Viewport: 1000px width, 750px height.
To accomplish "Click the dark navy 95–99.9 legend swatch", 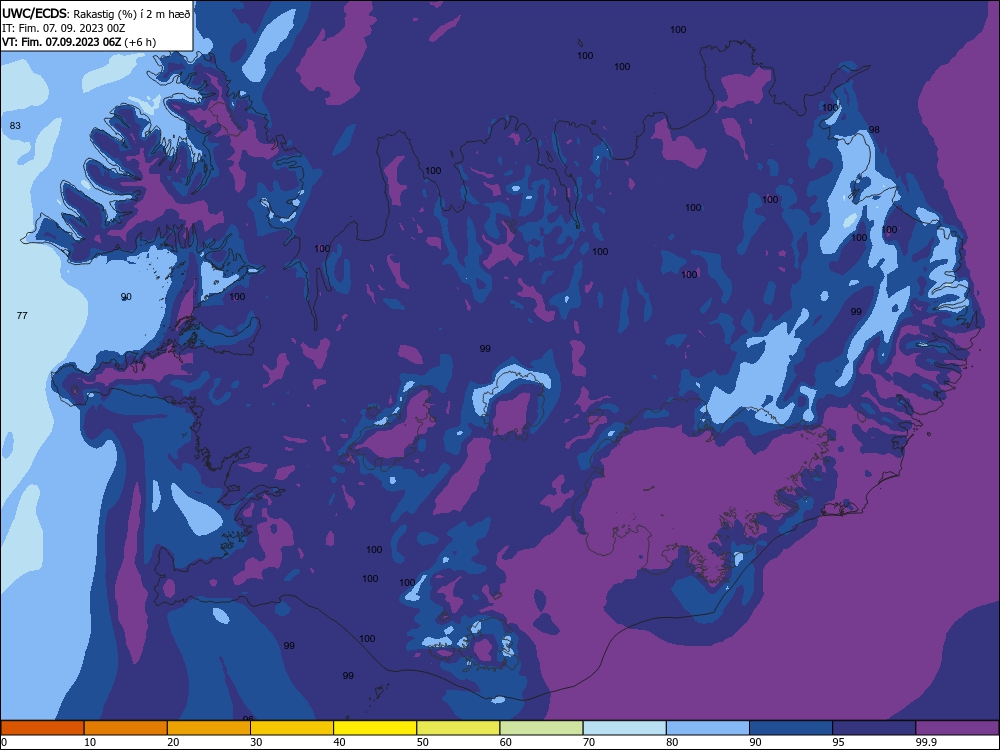I will click(x=874, y=728).
